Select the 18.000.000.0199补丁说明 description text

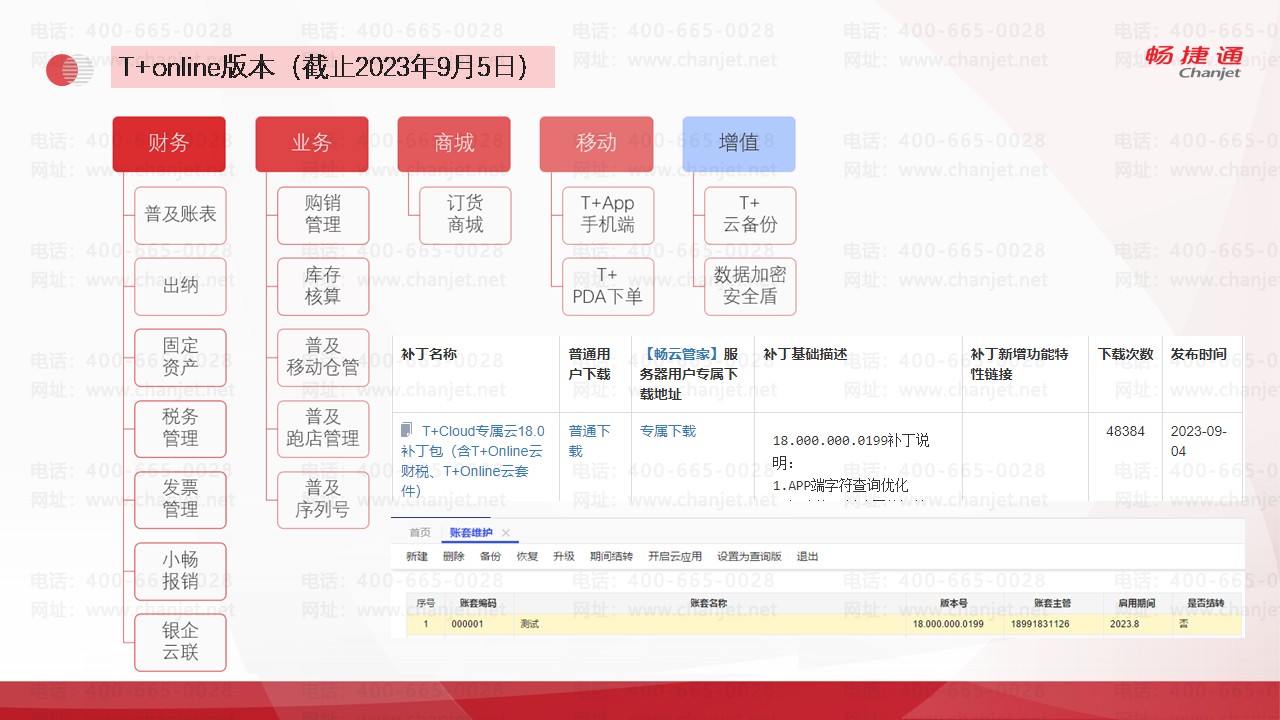coord(851,450)
